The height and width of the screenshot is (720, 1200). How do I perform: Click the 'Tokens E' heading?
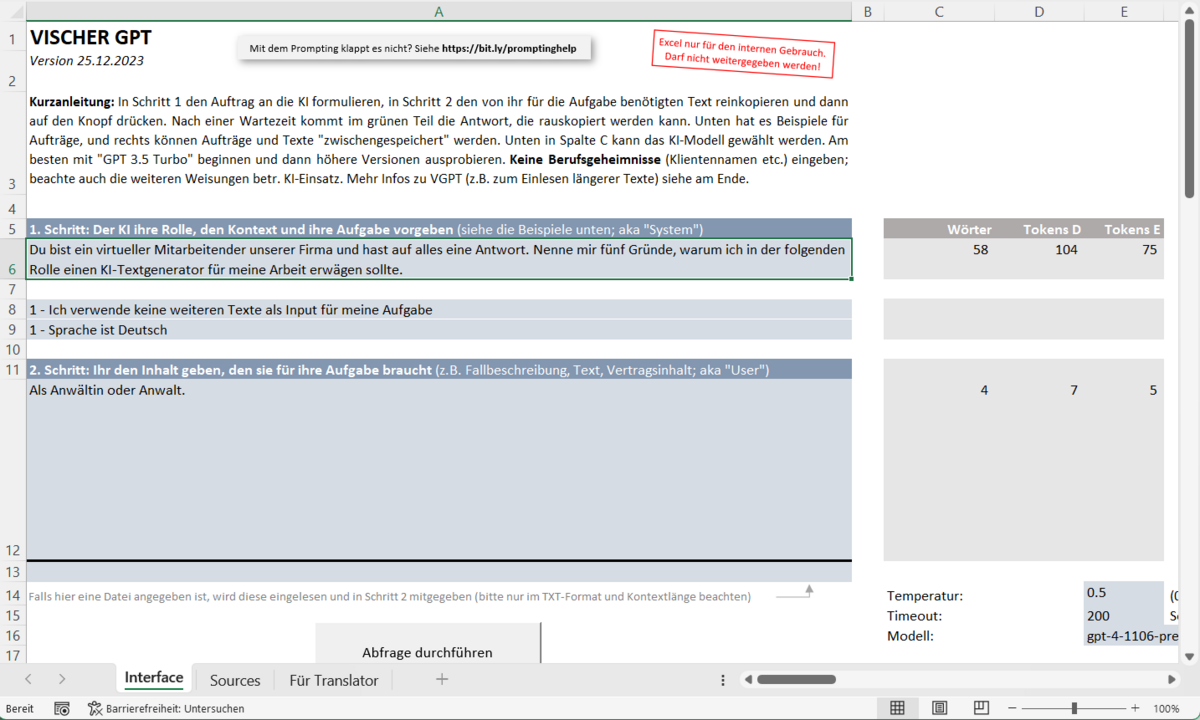coord(1133,230)
